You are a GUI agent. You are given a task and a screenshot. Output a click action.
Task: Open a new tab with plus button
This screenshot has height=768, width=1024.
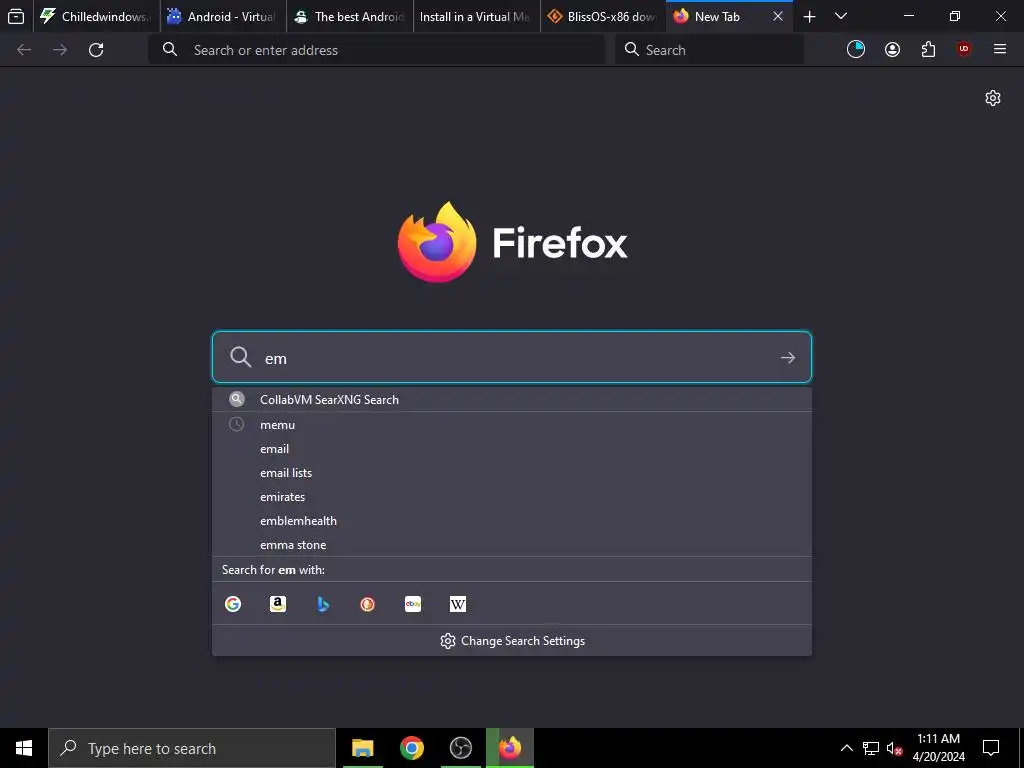pos(809,16)
